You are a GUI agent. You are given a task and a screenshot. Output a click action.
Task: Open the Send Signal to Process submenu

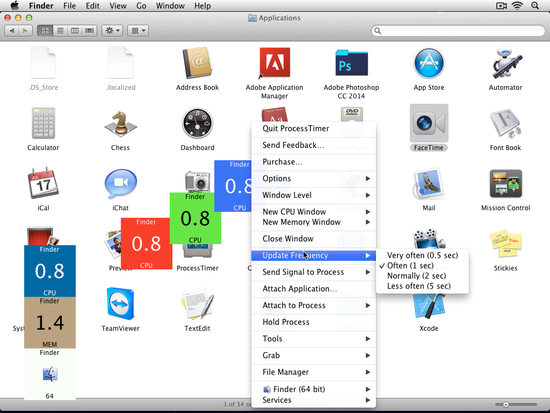coord(314,272)
